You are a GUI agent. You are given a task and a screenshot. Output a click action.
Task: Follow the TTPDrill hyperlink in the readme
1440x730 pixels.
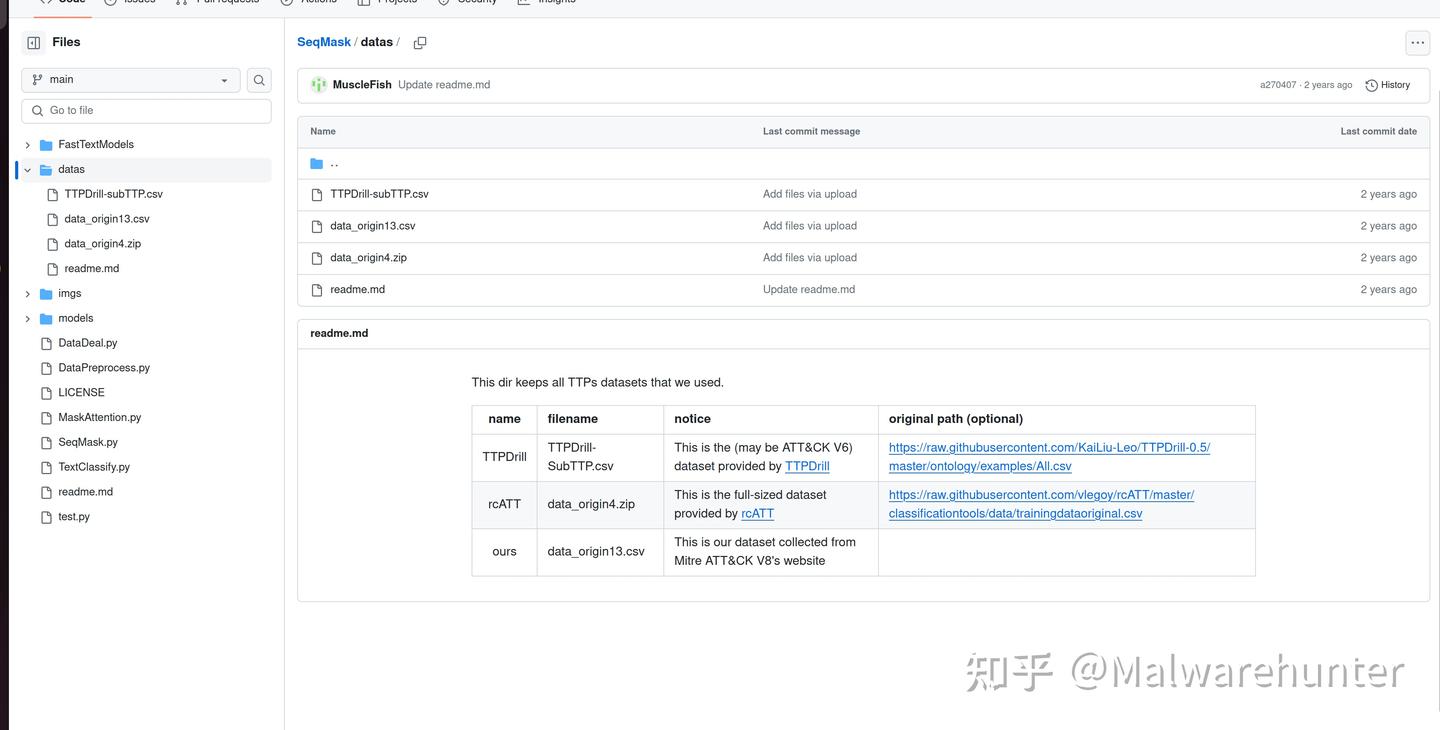click(x=806, y=465)
